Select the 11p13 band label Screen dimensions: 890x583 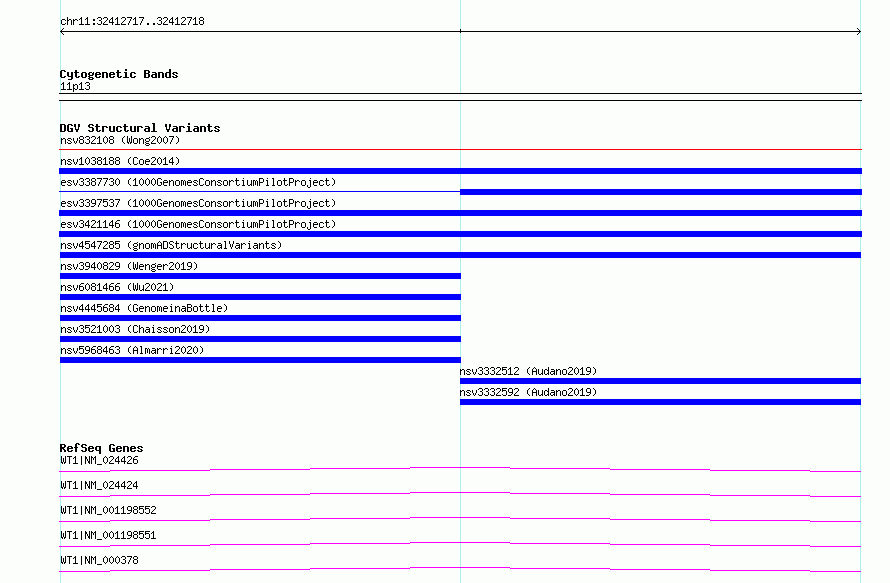pos(75,86)
